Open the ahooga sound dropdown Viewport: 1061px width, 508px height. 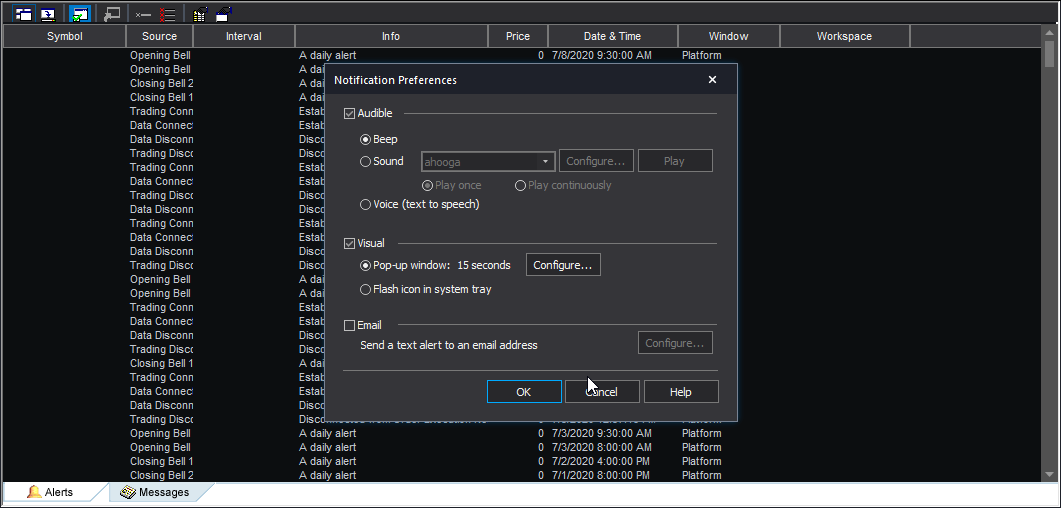488,162
